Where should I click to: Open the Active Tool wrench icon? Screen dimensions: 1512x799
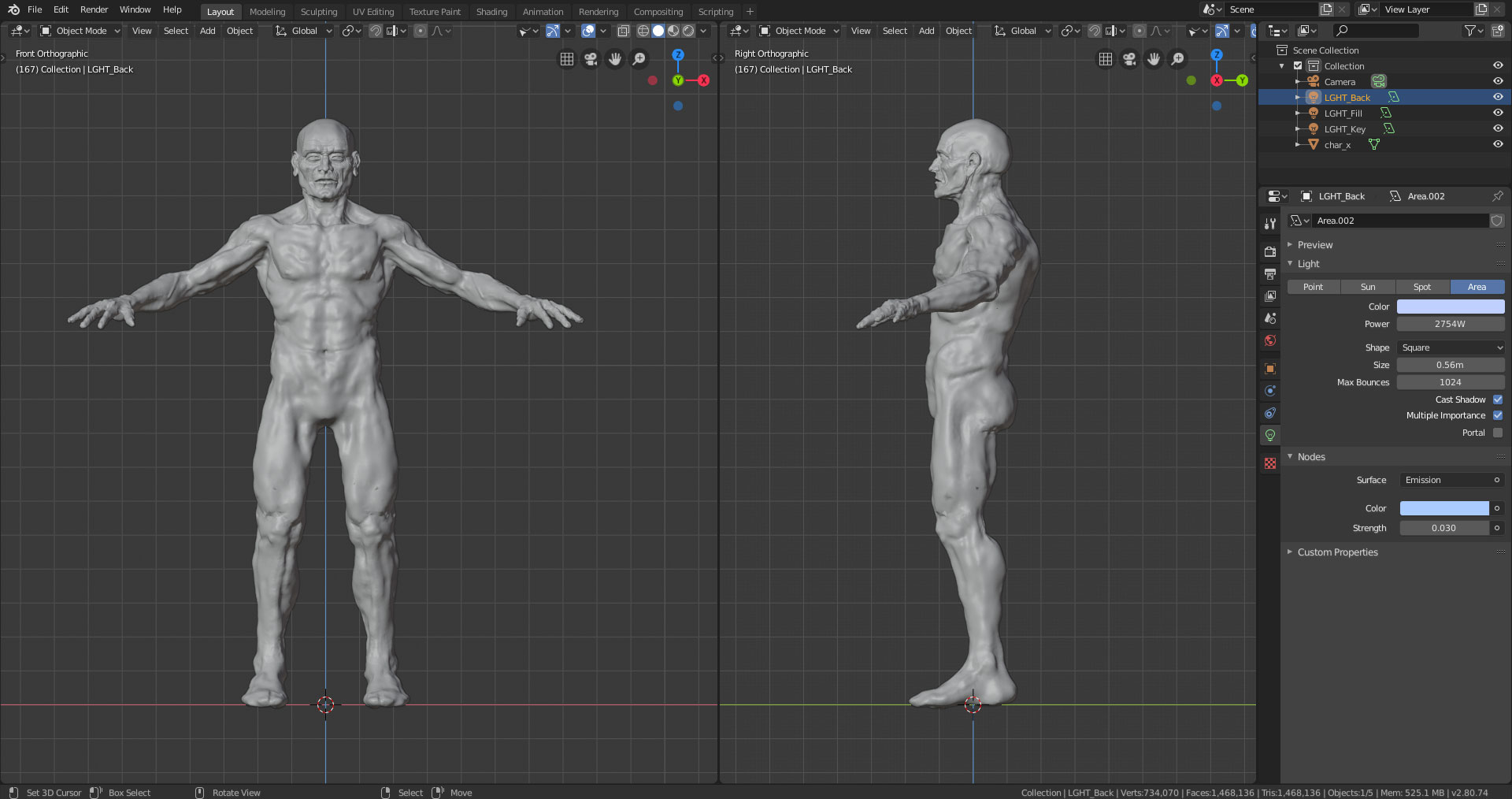pos(1269,223)
